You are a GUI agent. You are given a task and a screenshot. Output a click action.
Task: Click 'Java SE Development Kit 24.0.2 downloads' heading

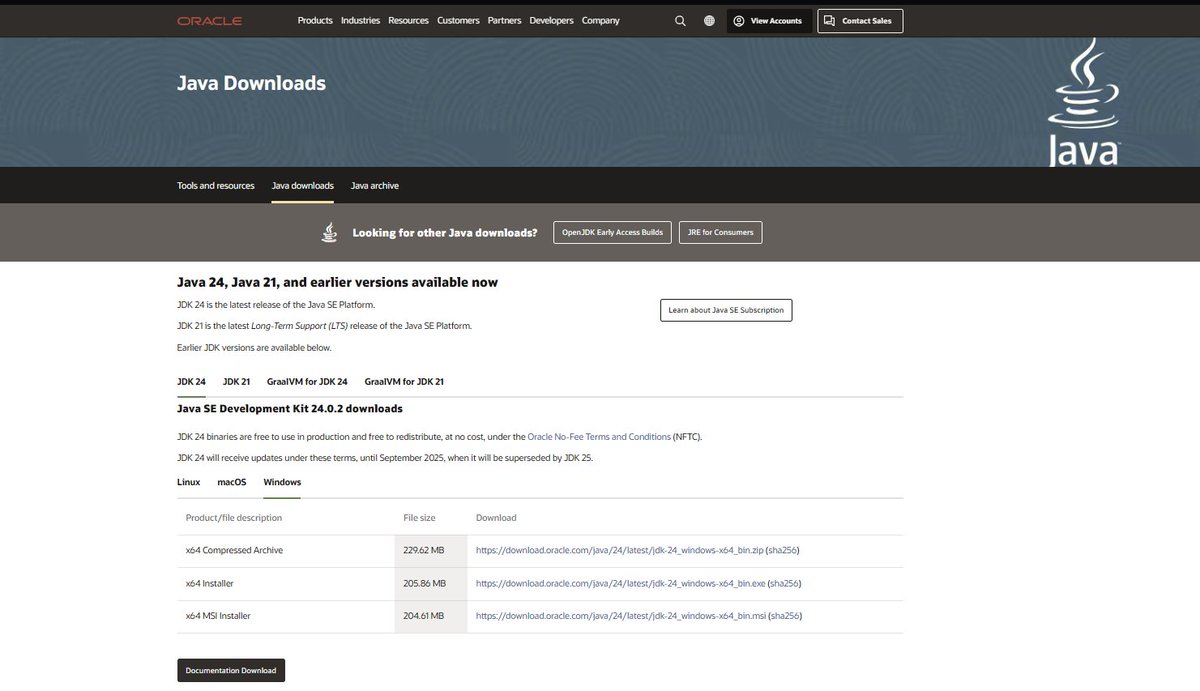[x=290, y=409]
